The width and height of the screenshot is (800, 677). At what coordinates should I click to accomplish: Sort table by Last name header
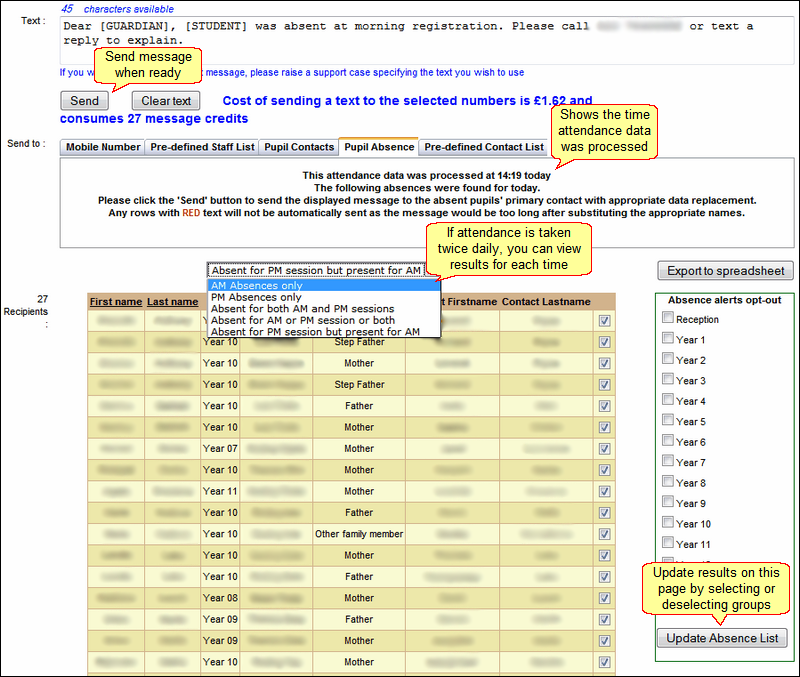coord(172,302)
